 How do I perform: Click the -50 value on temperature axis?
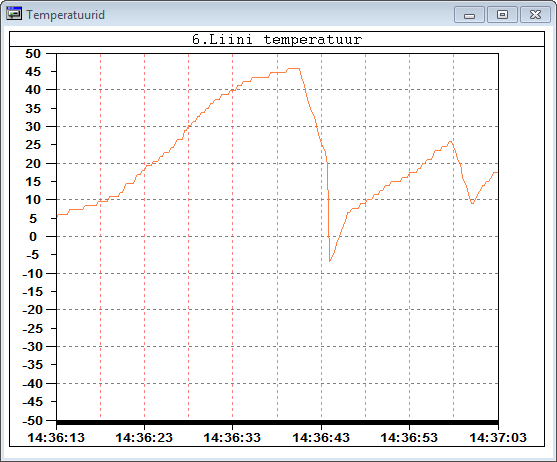click(x=32, y=420)
